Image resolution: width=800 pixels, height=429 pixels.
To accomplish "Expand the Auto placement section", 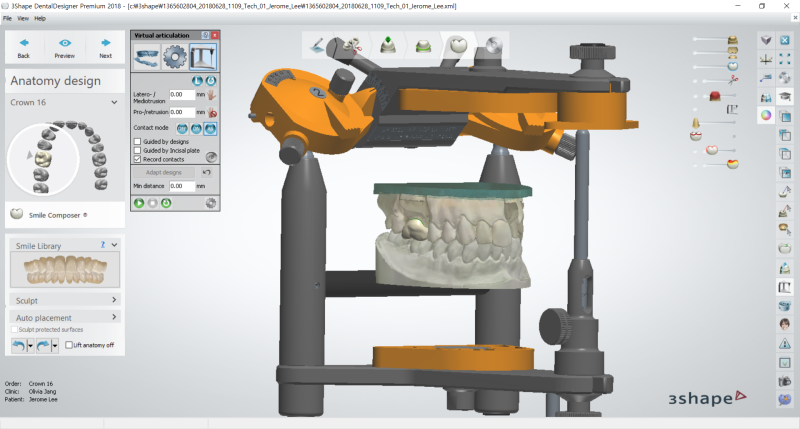I will point(65,317).
